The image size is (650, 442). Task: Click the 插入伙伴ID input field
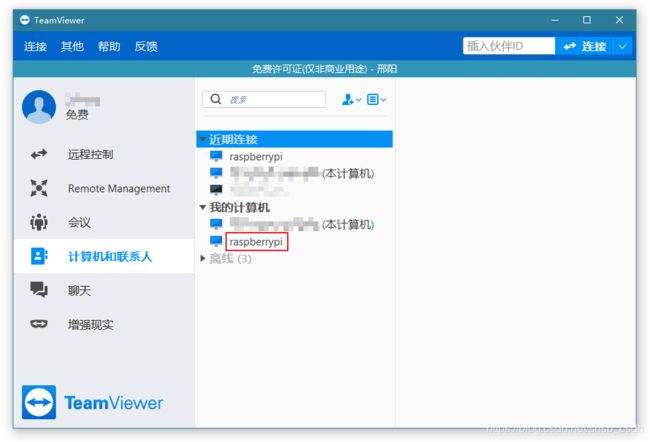(x=509, y=46)
